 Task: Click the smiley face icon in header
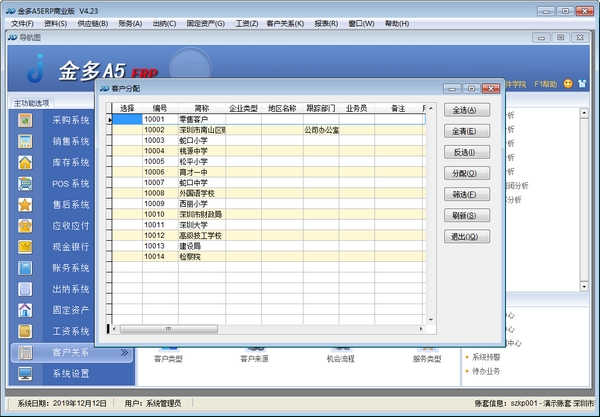[568, 83]
